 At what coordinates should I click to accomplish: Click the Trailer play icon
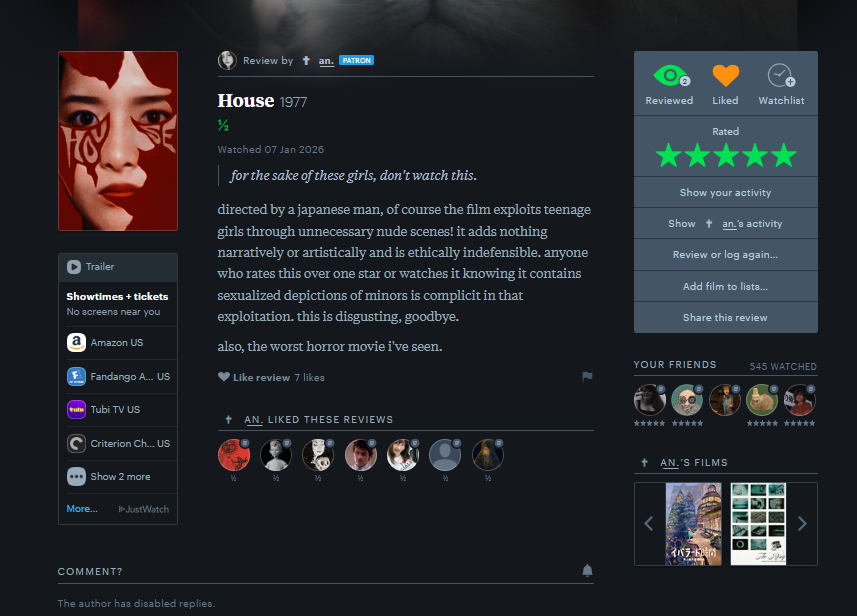[x=74, y=267]
